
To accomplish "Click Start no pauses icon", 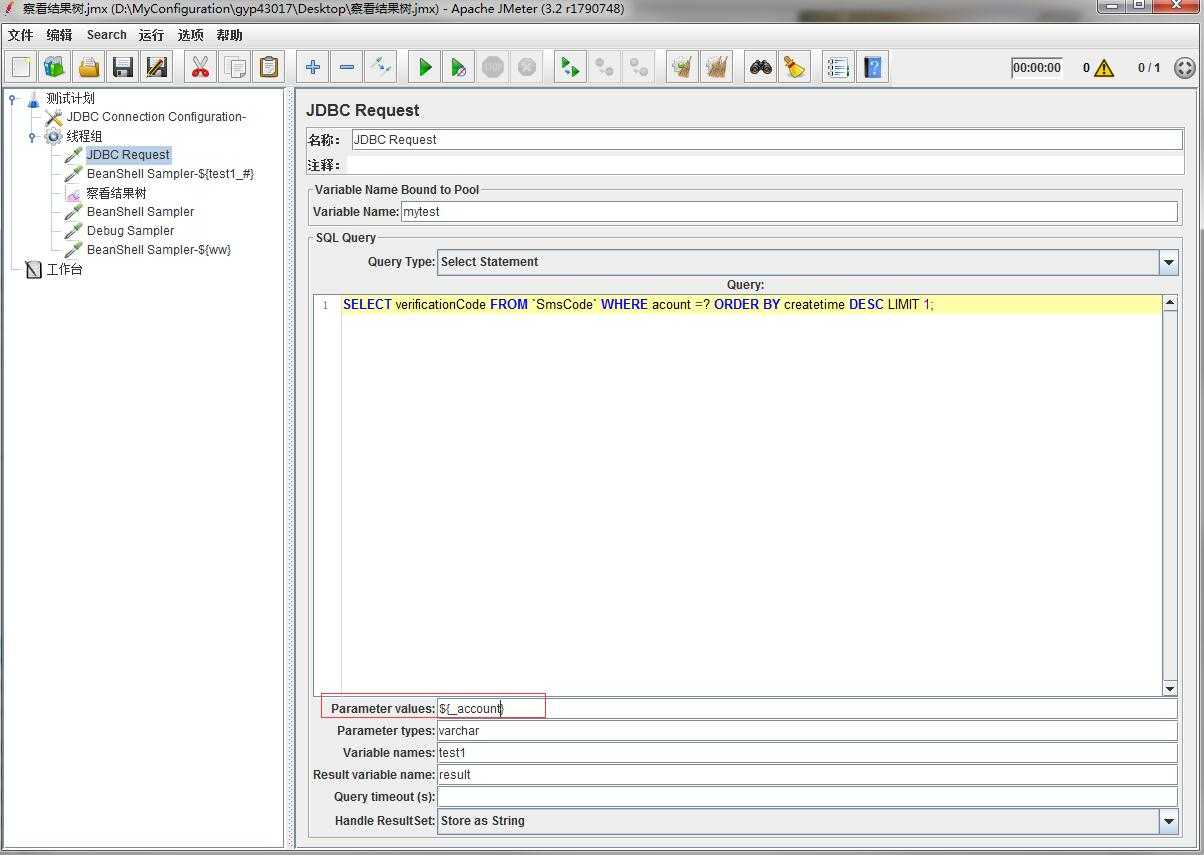I will tap(458, 68).
